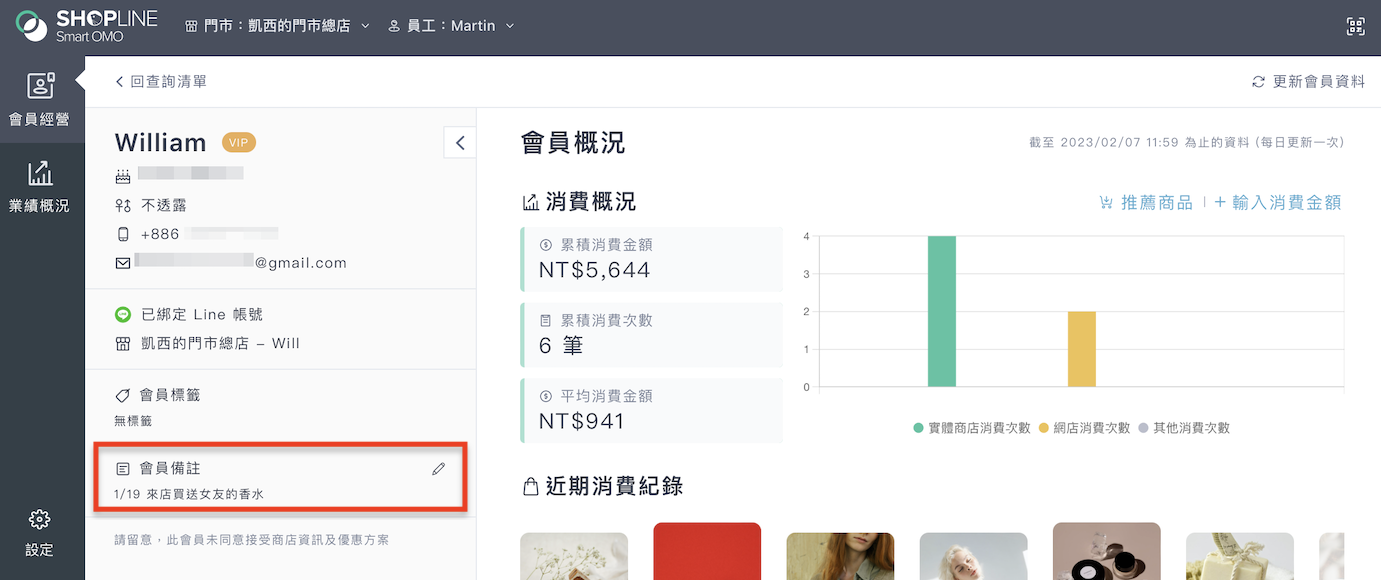Click the 累積消費金額 NT$5,644 card
The height and width of the screenshot is (580, 1381).
(x=652, y=259)
